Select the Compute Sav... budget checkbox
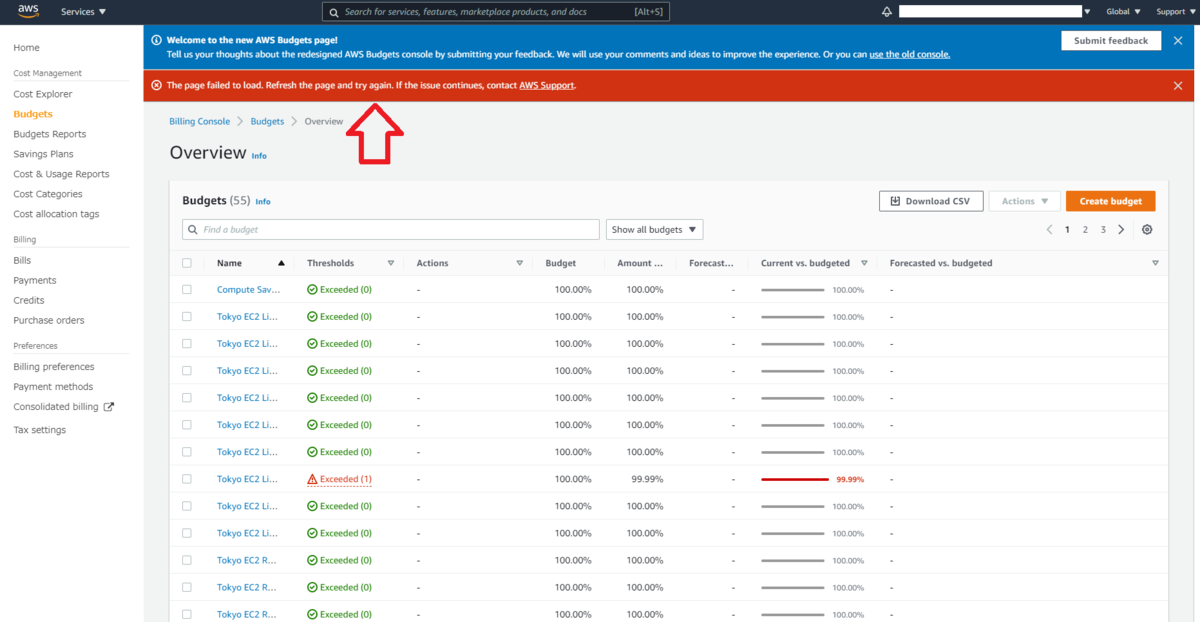 point(187,290)
